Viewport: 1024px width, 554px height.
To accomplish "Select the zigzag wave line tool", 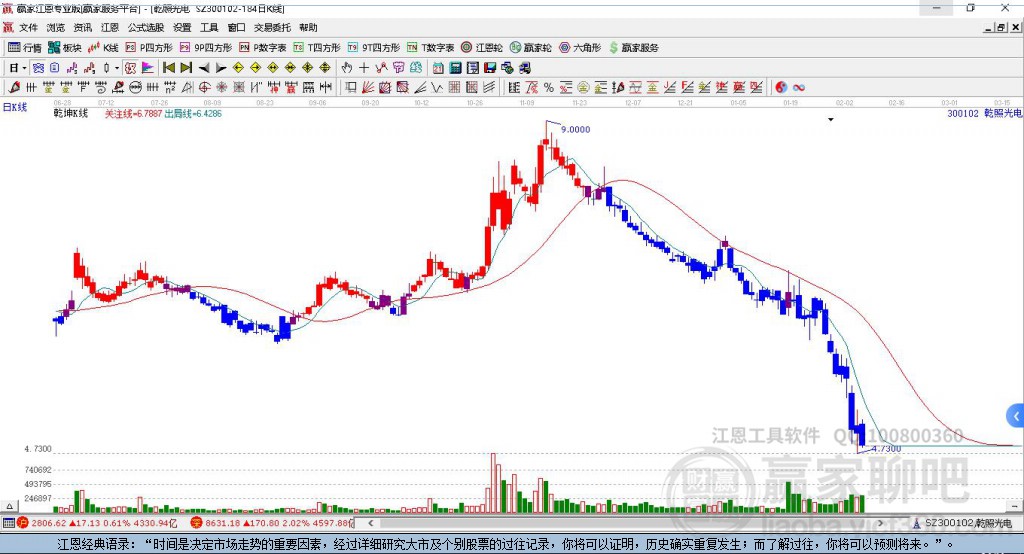I will [x=436, y=88].
